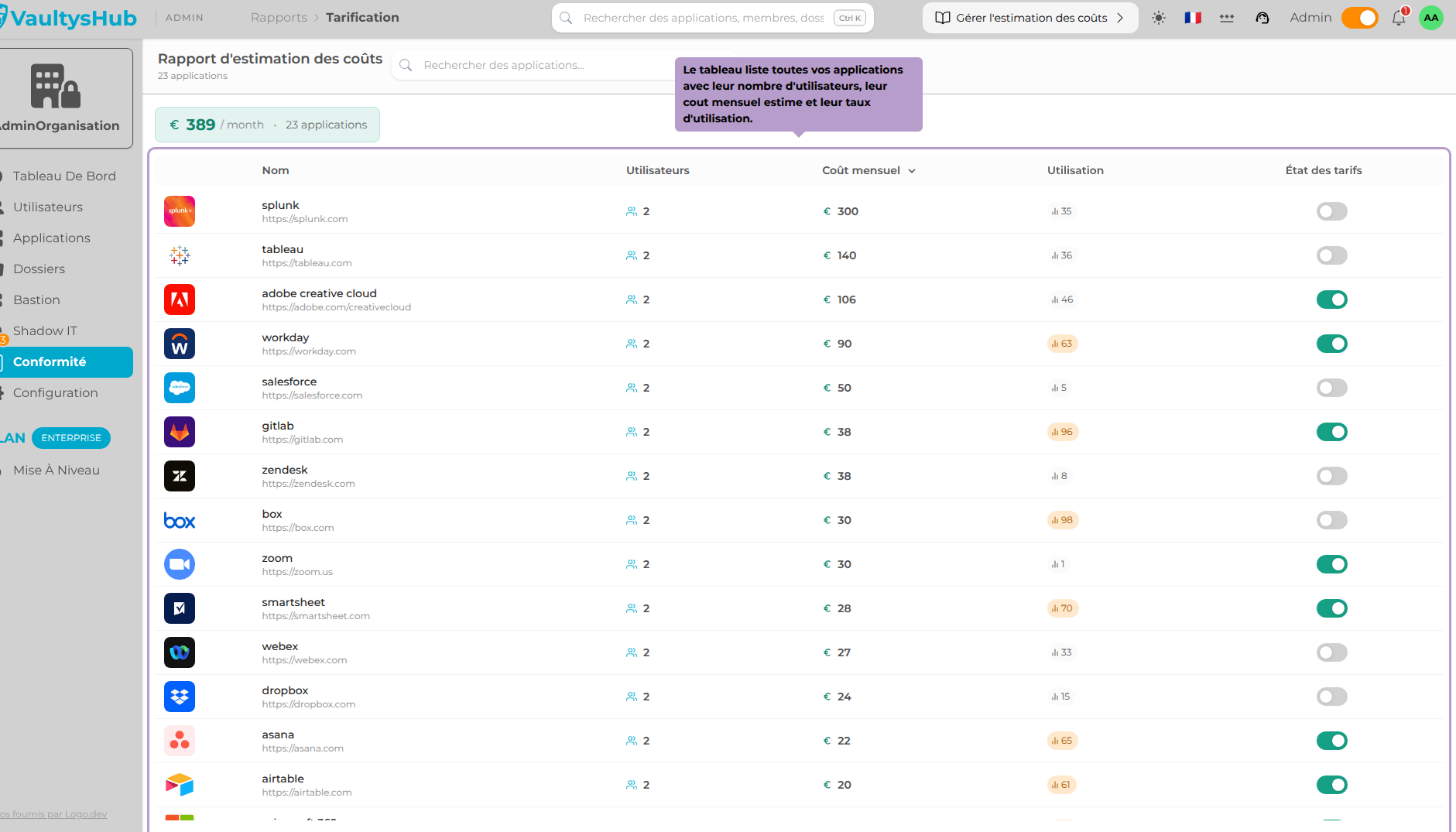
Task: Click the Rapports breadcrumb link
Action: coord(279,18)
